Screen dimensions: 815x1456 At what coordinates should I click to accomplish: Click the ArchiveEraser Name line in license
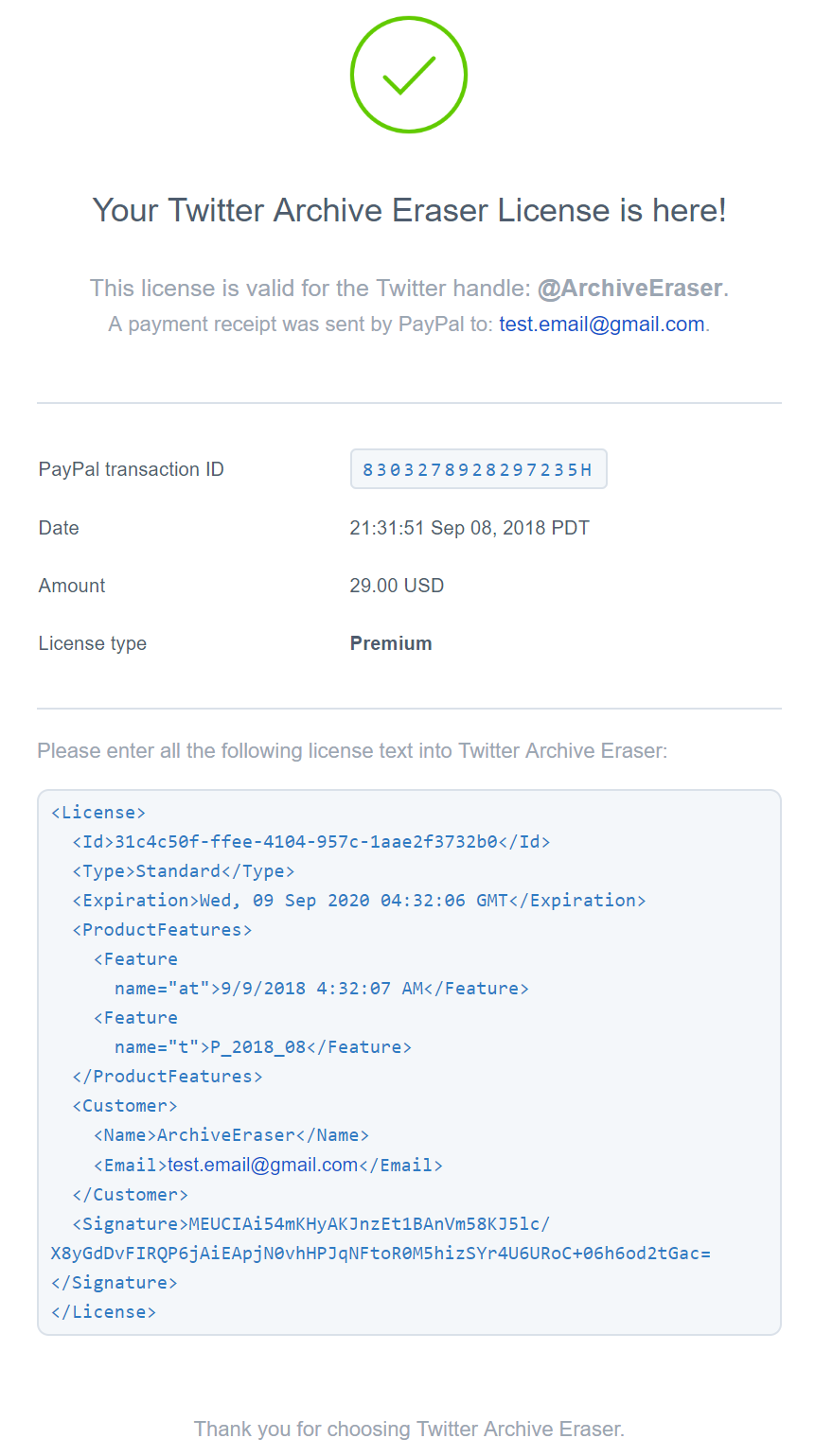231,1135
